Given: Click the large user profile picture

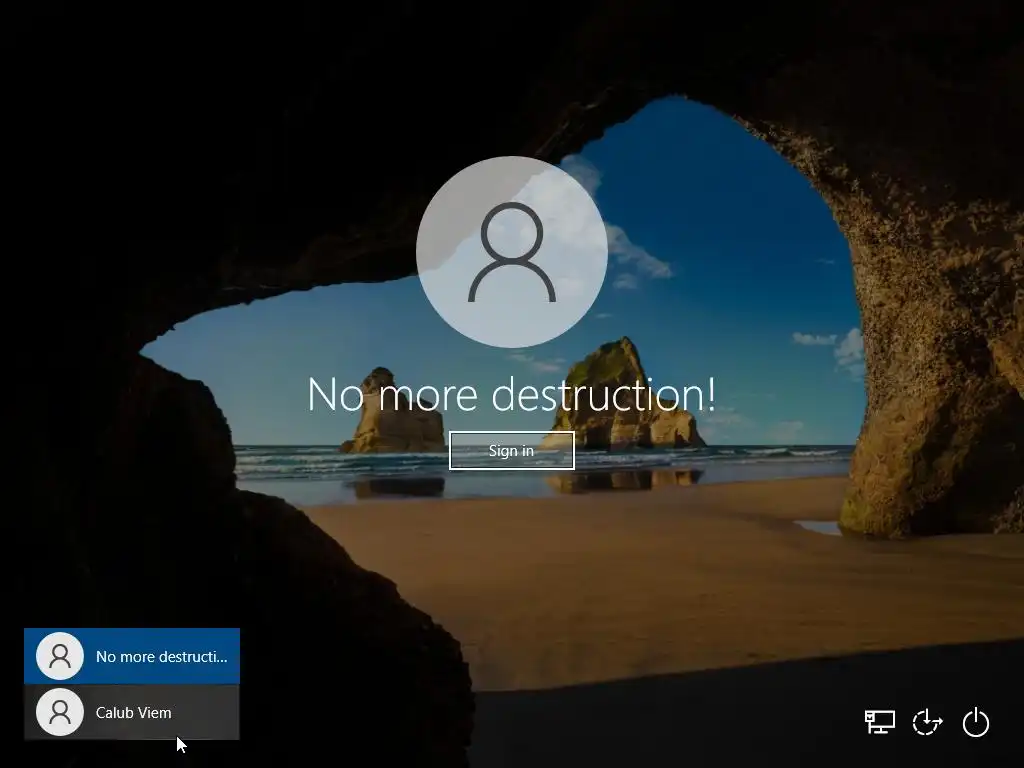Looking at the screenshot, I should (x=512, y=252).
